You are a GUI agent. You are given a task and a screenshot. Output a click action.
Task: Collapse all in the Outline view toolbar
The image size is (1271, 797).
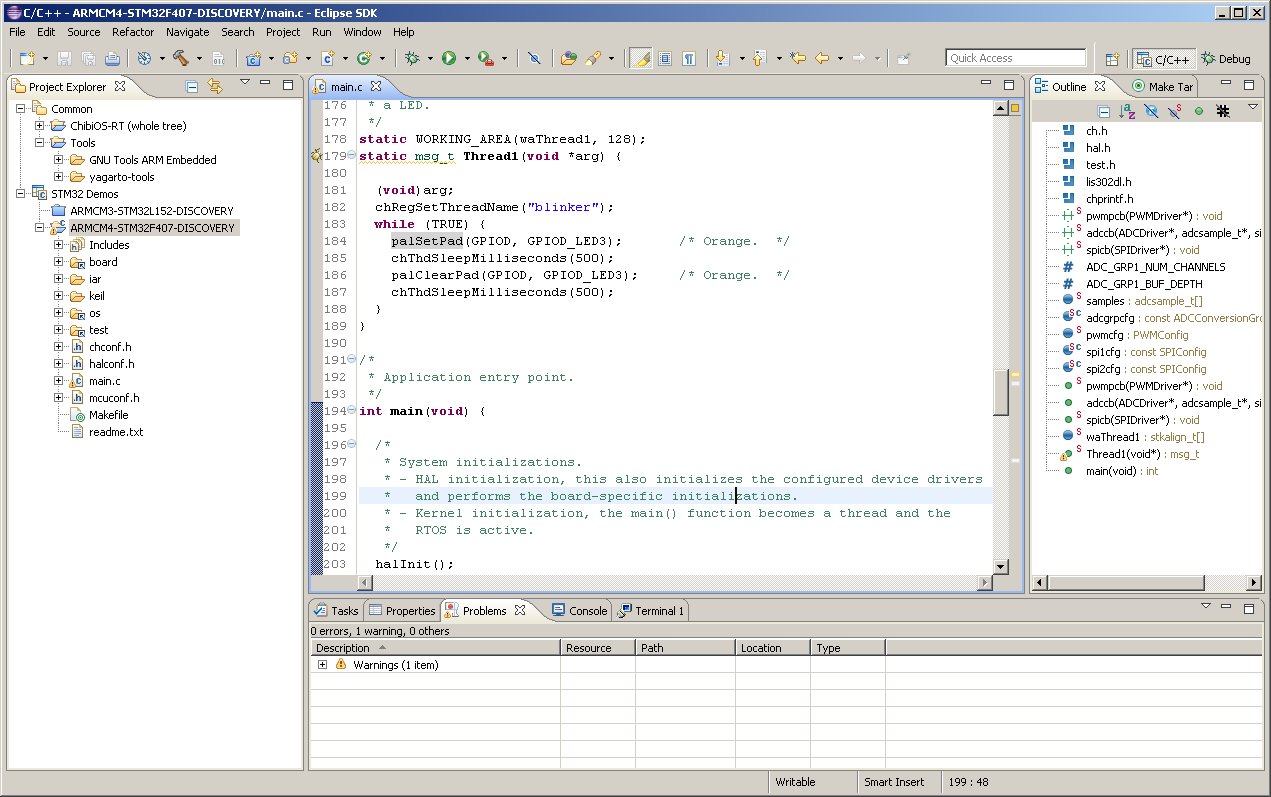1104,111
